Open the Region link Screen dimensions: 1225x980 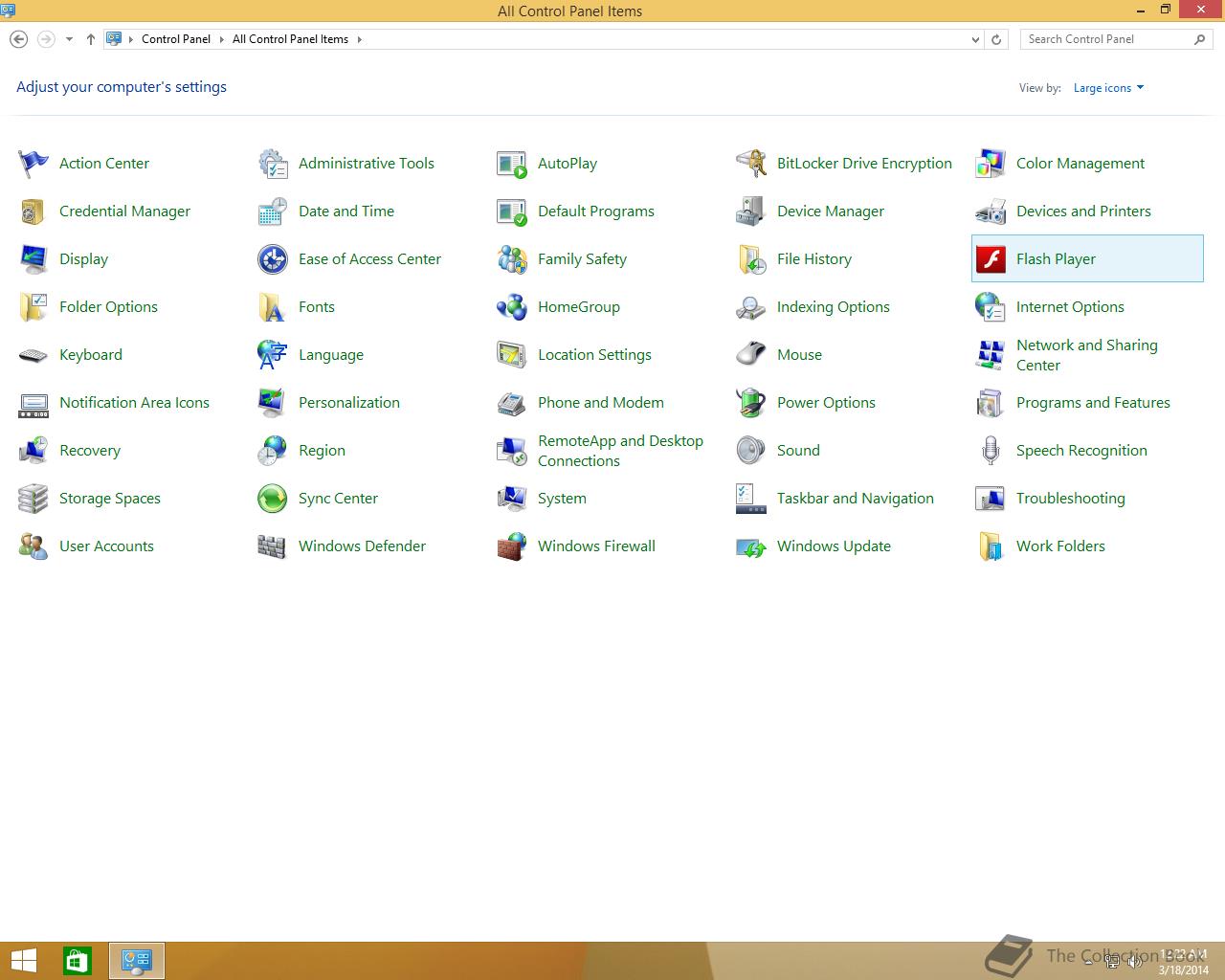pos(322,451)
